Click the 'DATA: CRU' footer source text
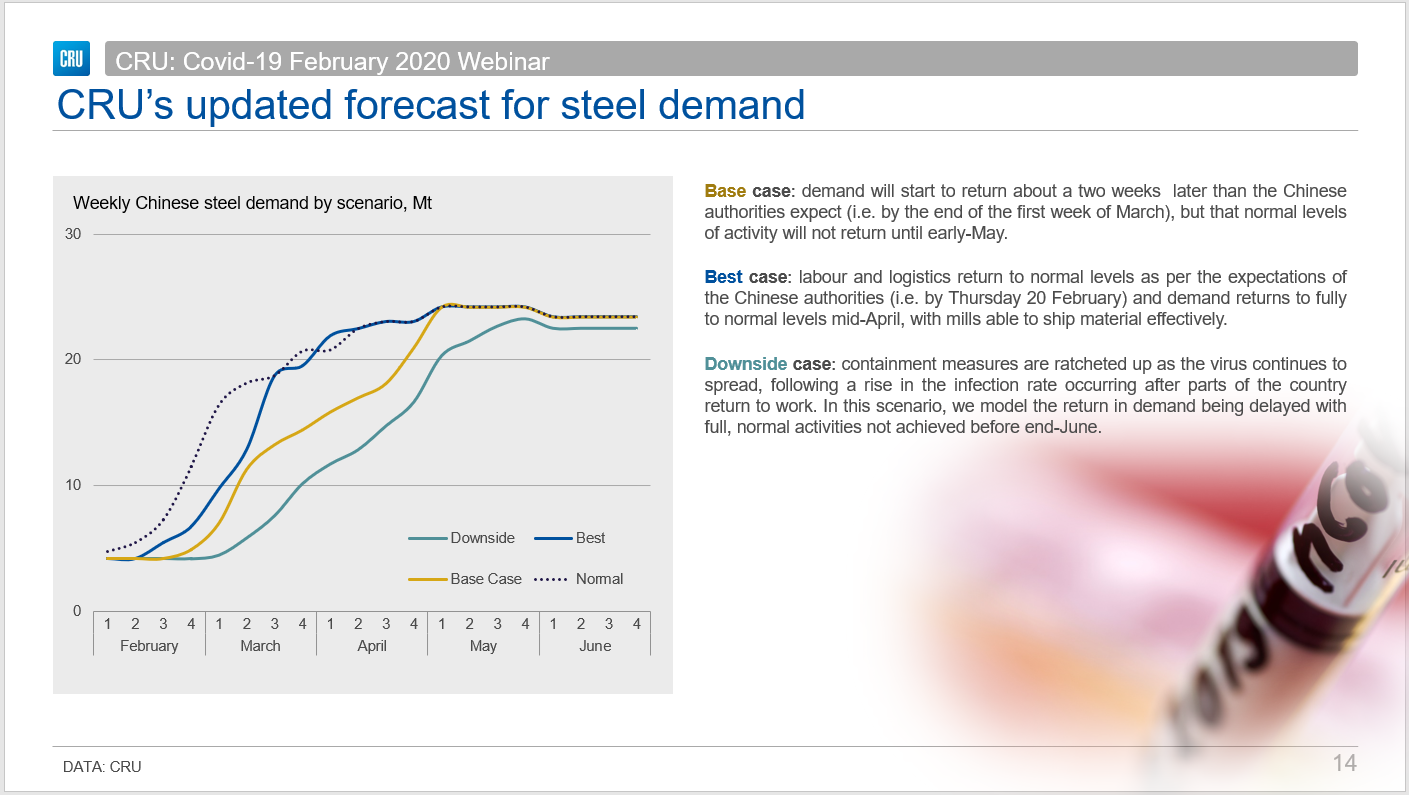Screen dimensions: 1409x795 (102, 767)
